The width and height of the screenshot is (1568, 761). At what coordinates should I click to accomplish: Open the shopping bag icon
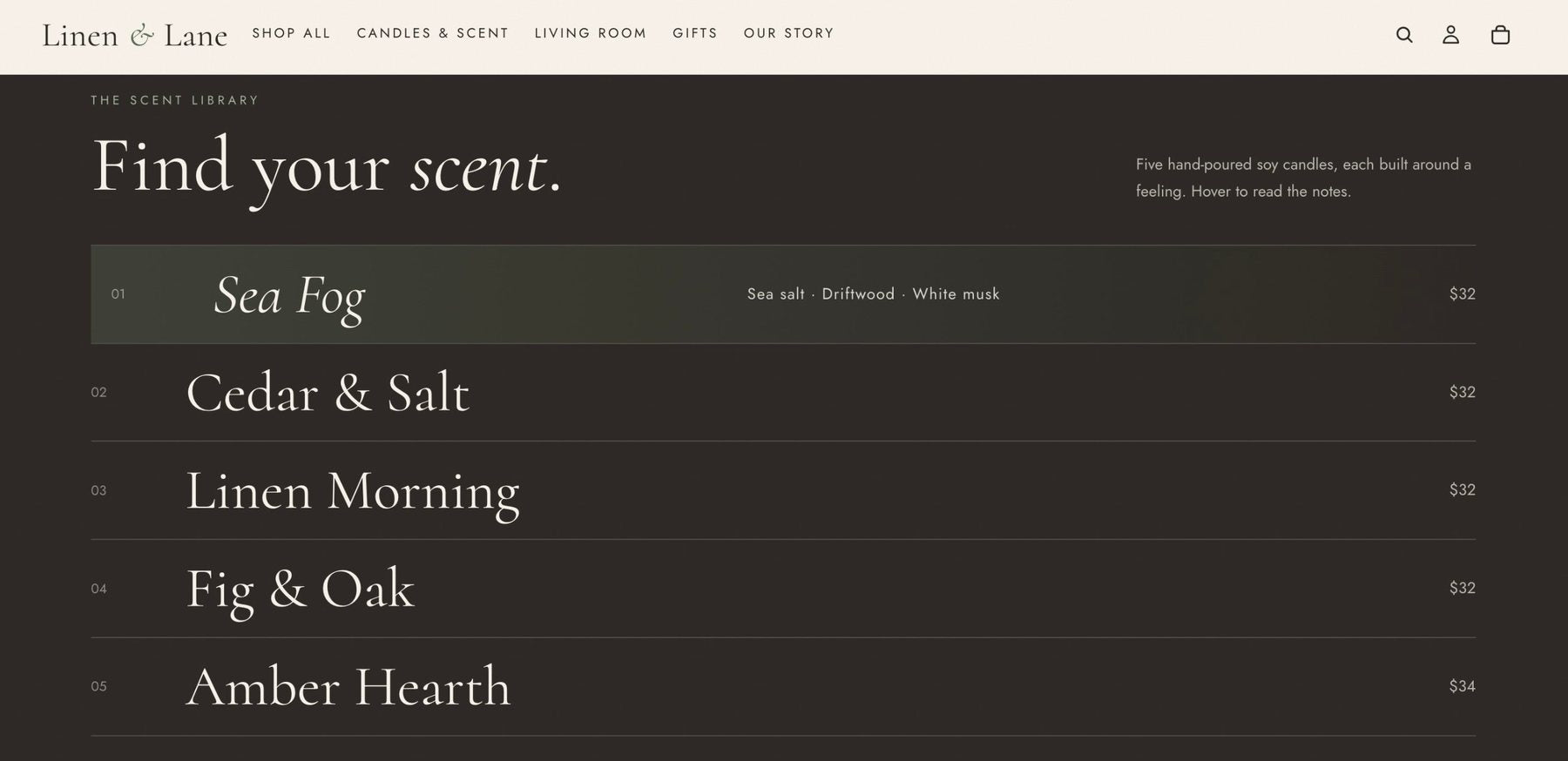pyautogui.click(x=1500, y=35)
